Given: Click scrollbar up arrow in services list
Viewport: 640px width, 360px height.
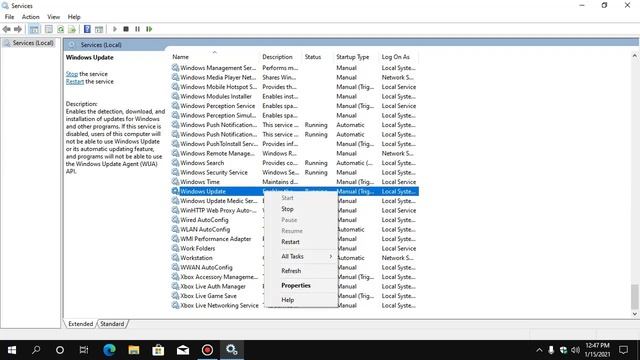Looking at the screenshot, I should tap(635, 56).
